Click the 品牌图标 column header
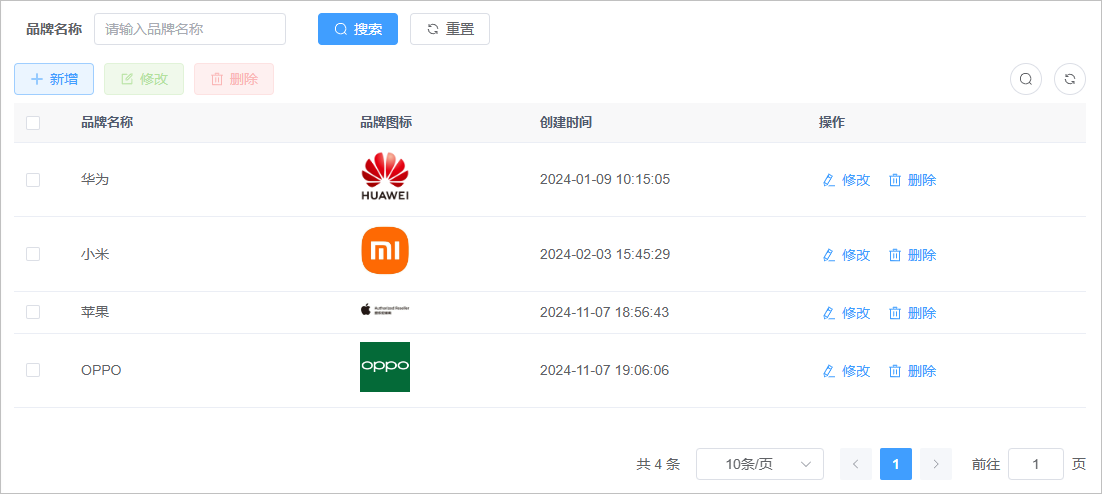This screenshot has width=1102, height=494. [x=386, y=122]
